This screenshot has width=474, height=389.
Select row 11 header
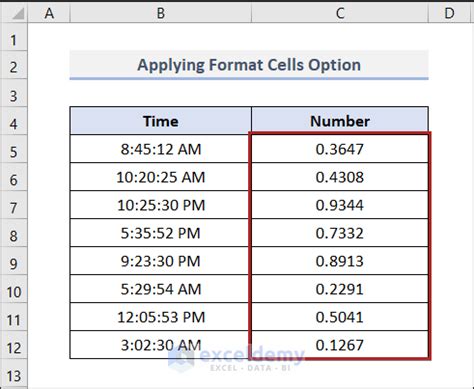click(x=14, y=317)
